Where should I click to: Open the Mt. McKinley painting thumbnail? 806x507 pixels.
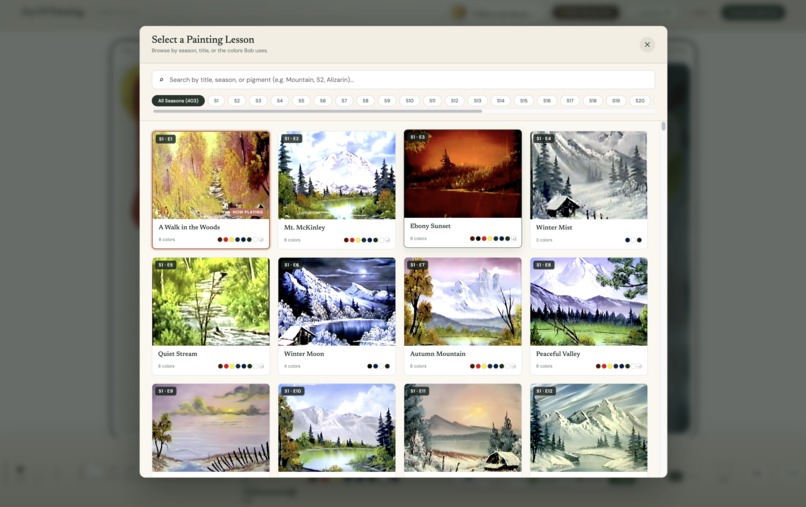[337, 175]
